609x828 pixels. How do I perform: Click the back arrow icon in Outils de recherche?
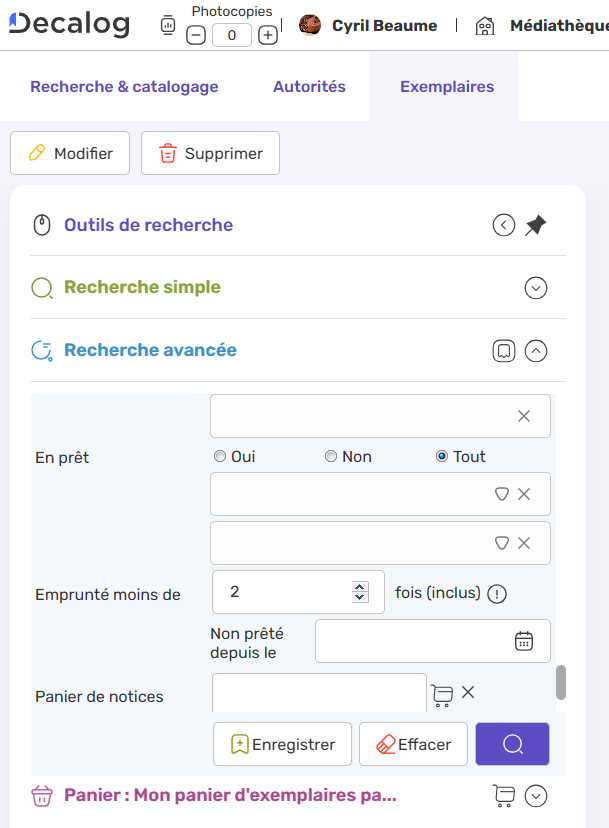tap(503, 225)
